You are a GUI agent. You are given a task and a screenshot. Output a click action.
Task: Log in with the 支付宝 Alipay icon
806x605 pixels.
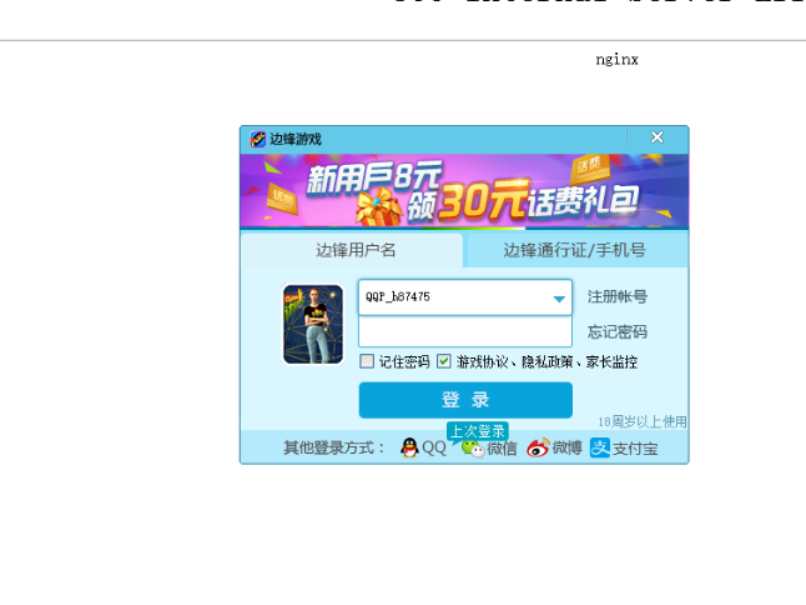[600, 448]
